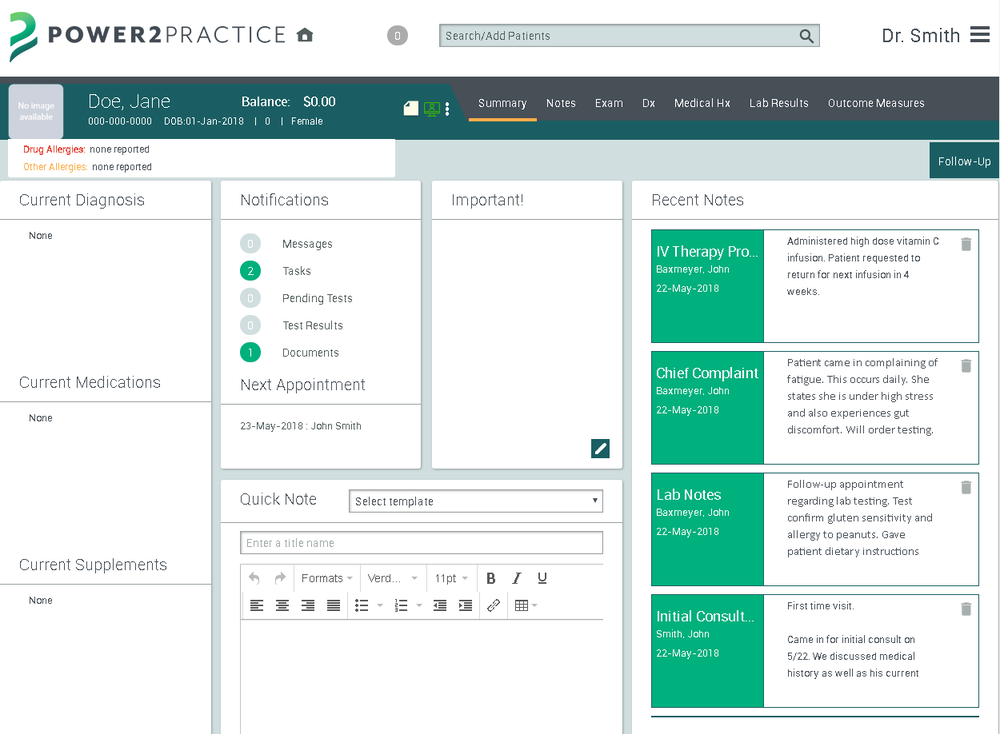1000x734 pixels.
Task: Open the 11pt font size dropdown
Action: pos(450,578)
